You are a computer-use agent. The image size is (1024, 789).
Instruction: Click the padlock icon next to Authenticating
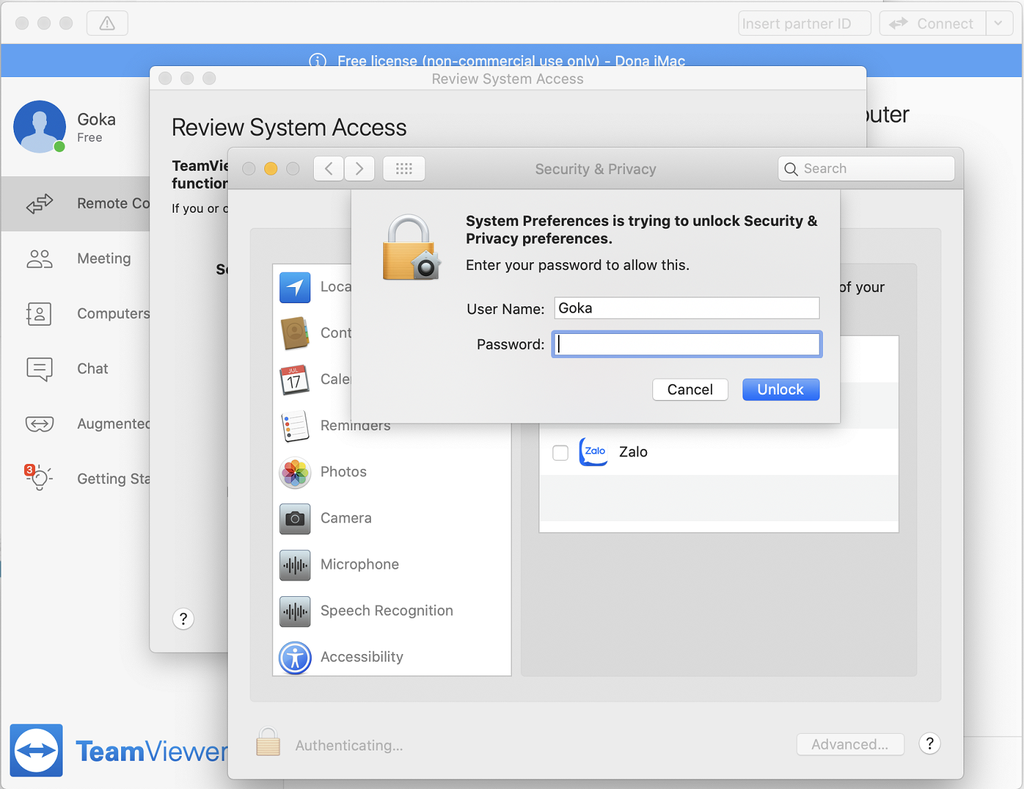click(267, 743)
